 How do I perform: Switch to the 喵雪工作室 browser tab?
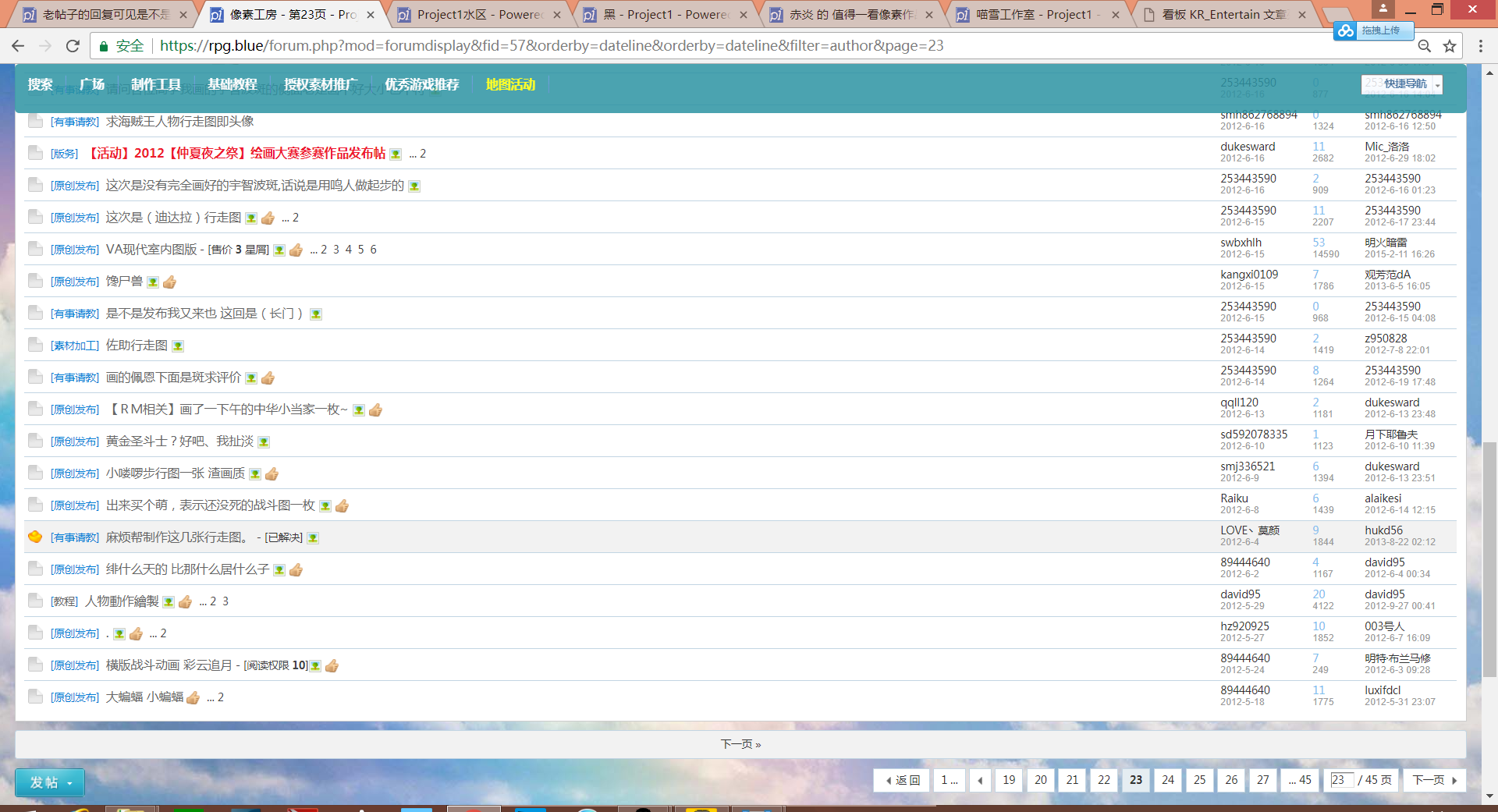tap(1038, 14)
